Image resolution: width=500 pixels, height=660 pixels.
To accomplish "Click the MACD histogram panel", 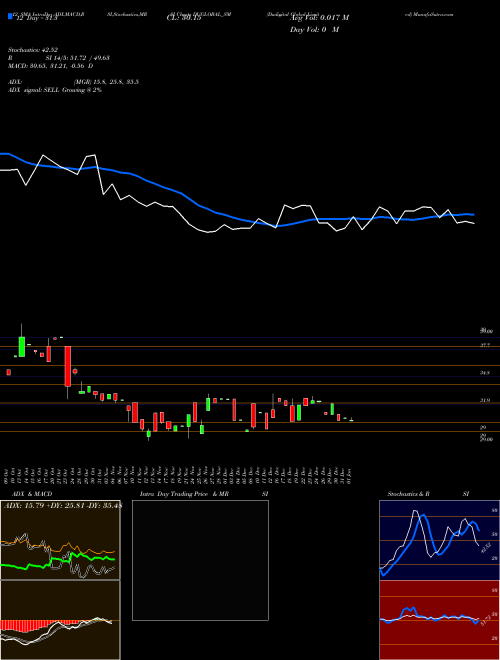I will (x=60, y=620).
